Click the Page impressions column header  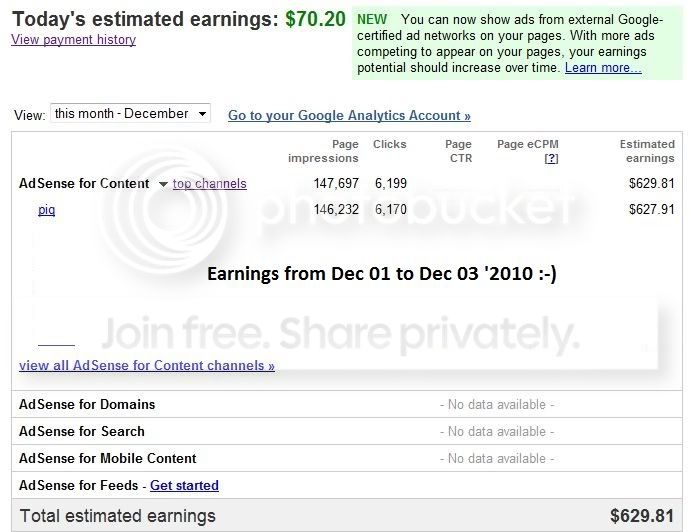323,151
